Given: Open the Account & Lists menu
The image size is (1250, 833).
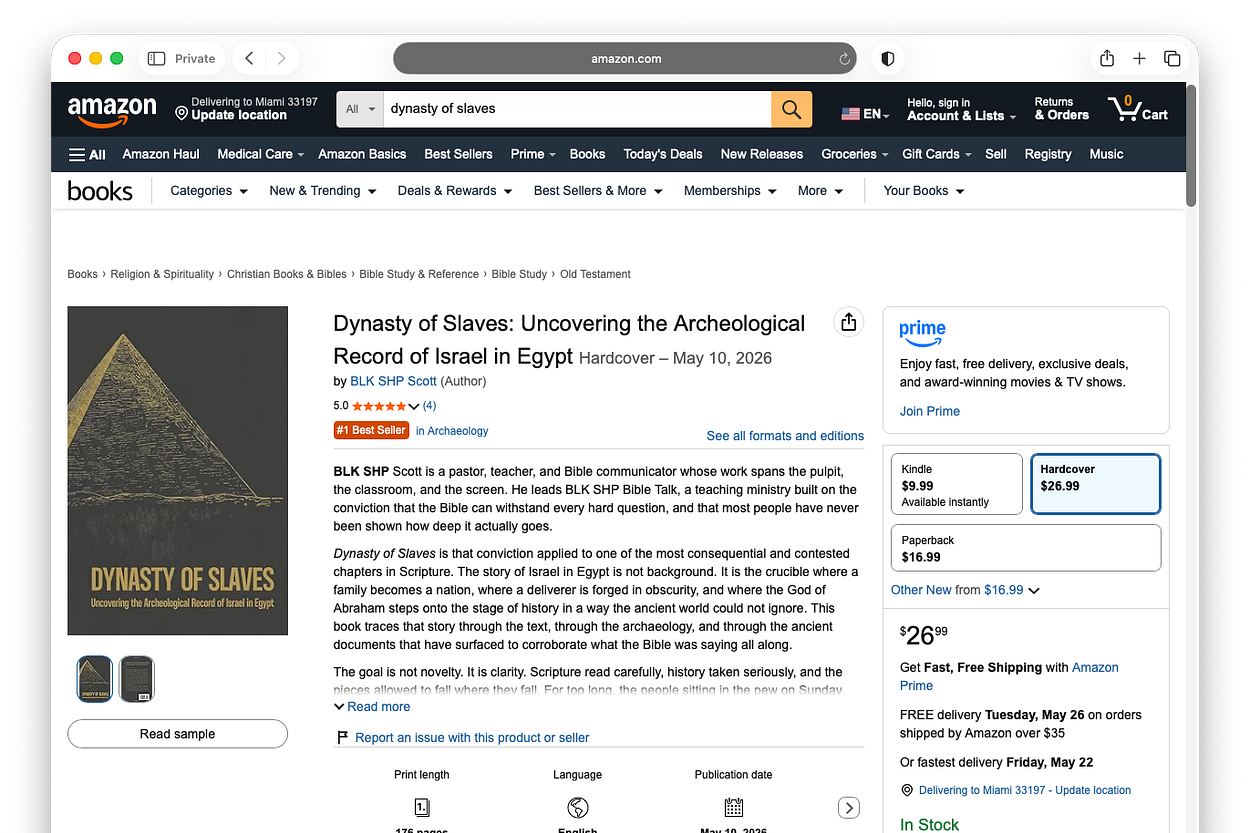Looking at the screenshot, I should tap(961, 109).
